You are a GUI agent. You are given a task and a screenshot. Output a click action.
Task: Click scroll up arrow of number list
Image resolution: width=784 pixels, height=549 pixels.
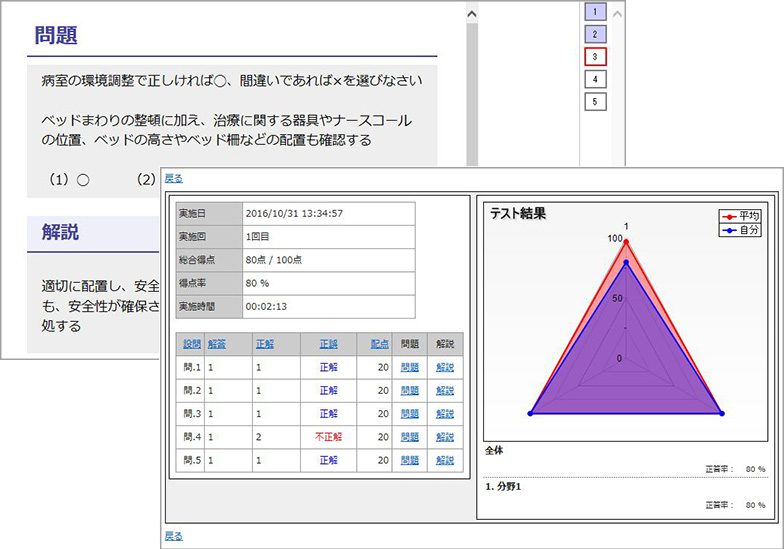pos(618,14)
